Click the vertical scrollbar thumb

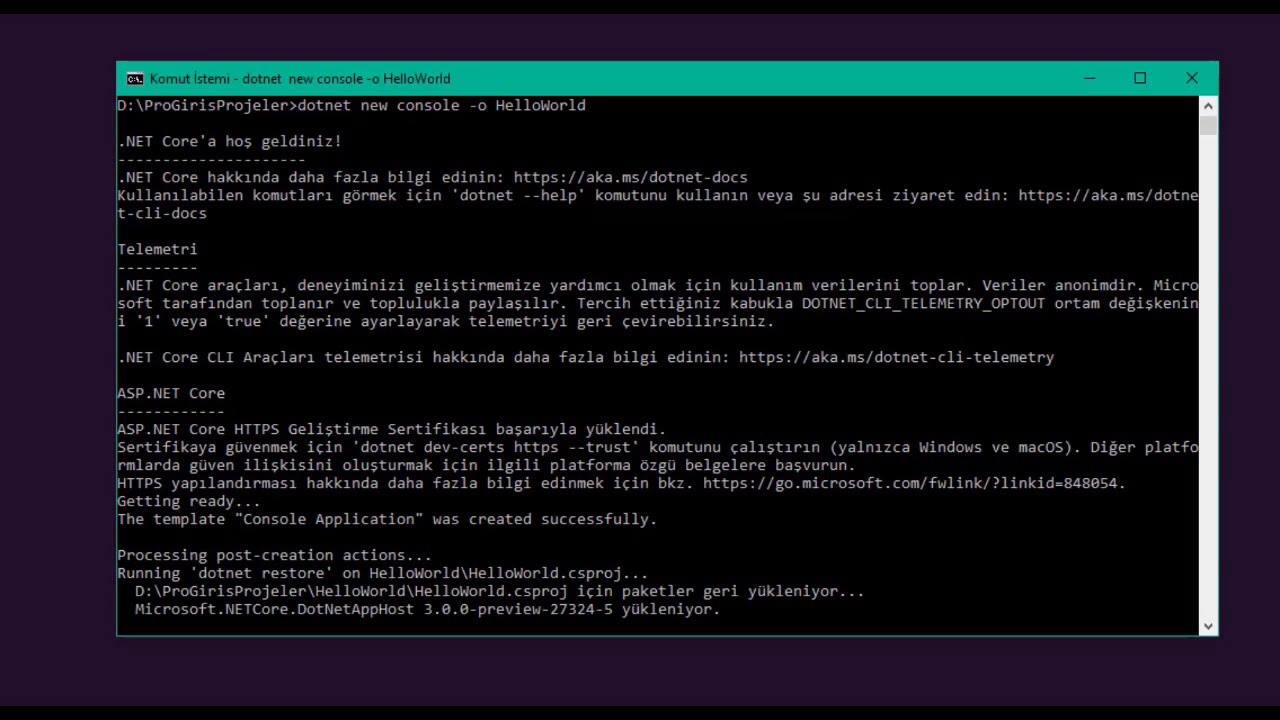(x=1208, y=126)
